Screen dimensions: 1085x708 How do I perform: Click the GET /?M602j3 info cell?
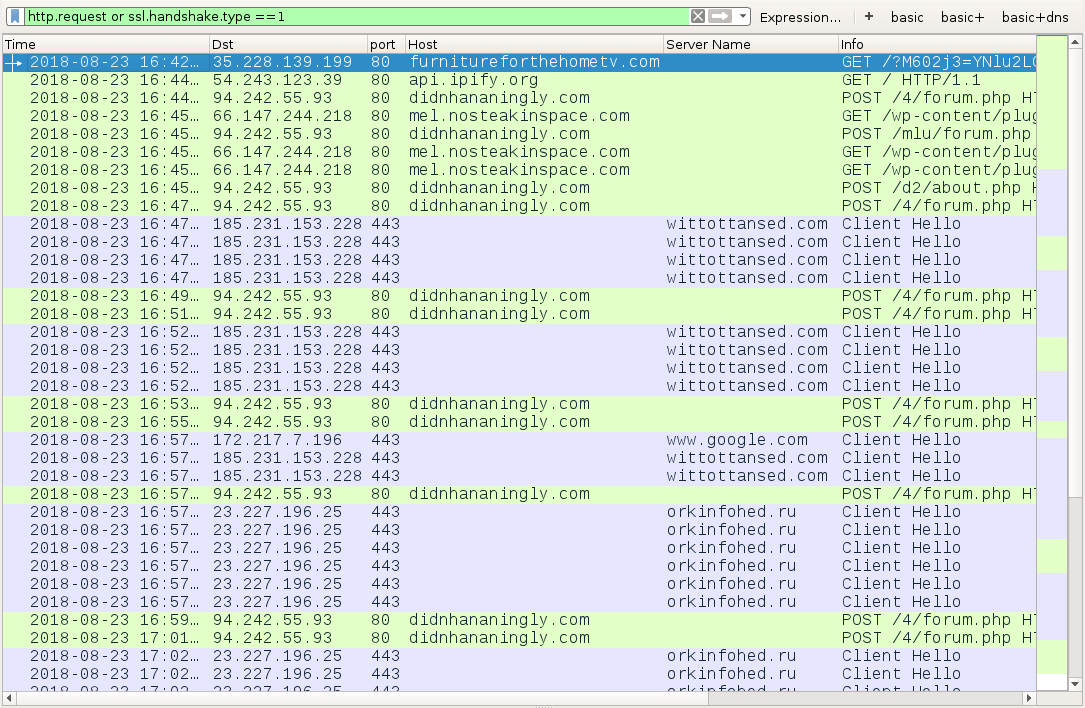(x=938, y=62)
